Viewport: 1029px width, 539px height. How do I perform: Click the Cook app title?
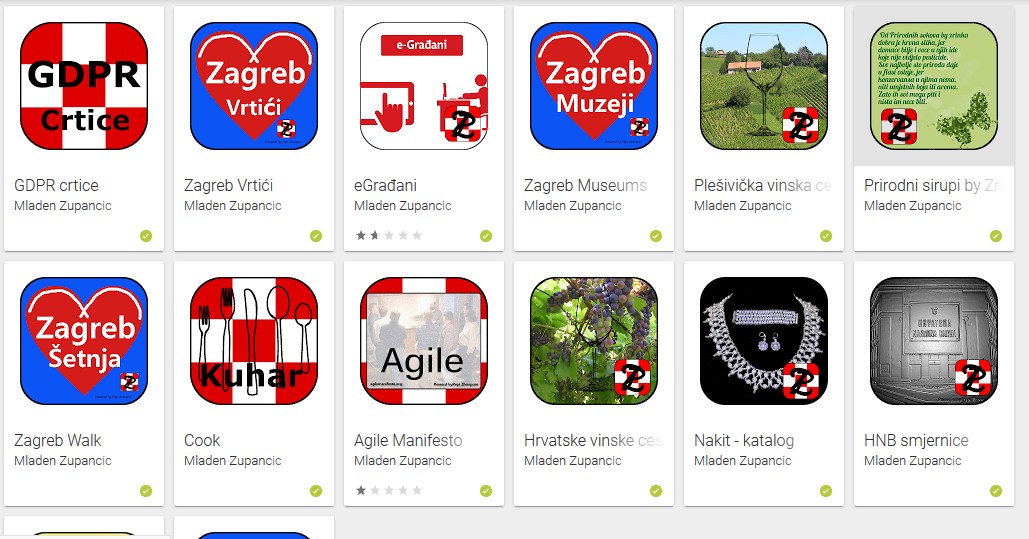coord(202,441)
